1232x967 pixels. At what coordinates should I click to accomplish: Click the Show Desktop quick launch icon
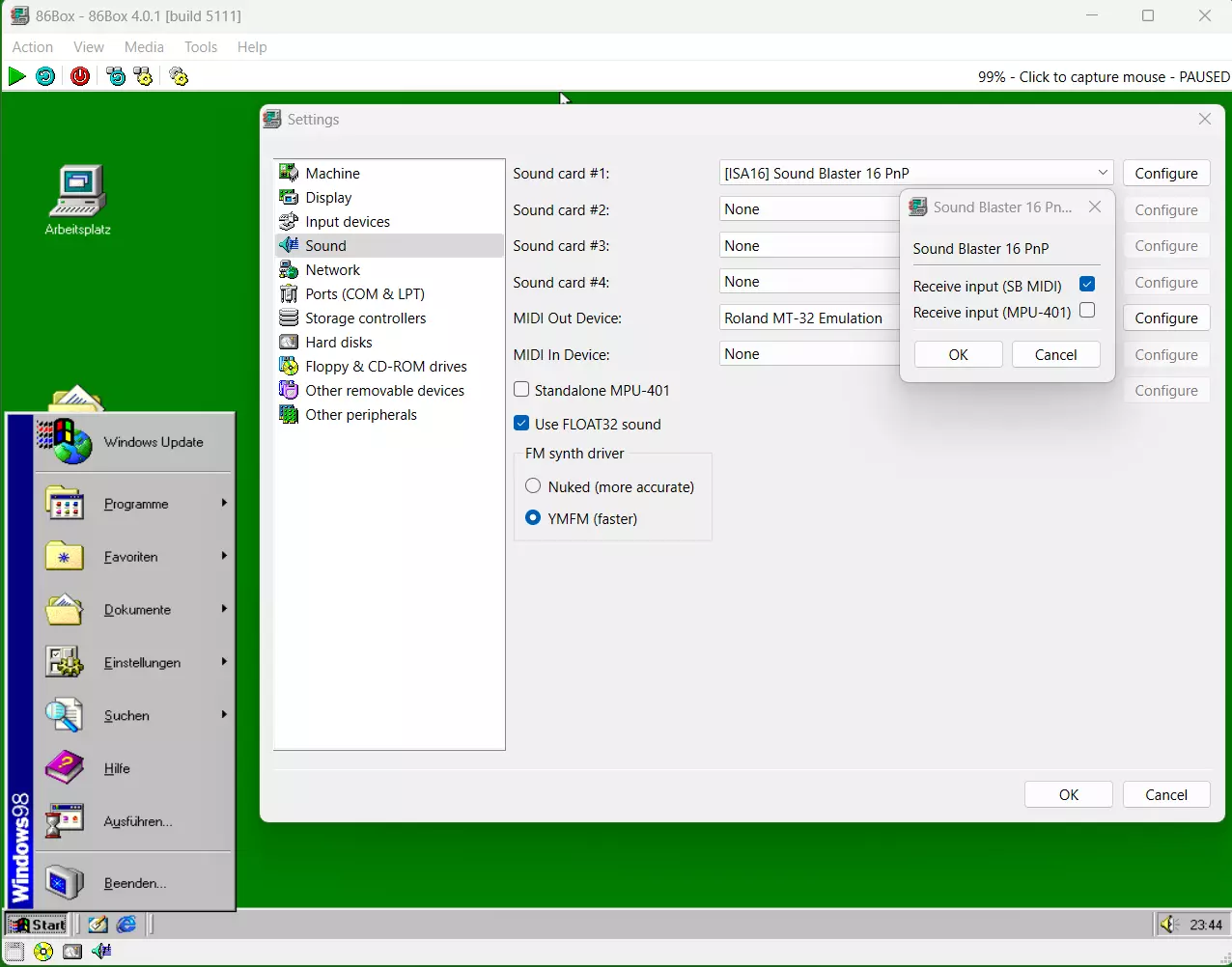(98, 925)
